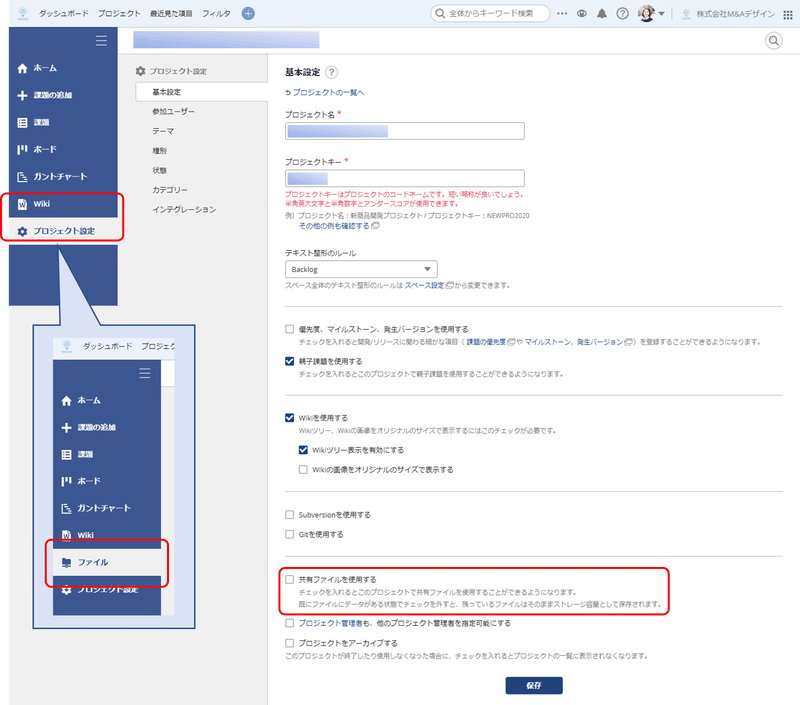Select テーマ settings tab
This screenshot has width=800, height=705.
(x=163, y=131)
